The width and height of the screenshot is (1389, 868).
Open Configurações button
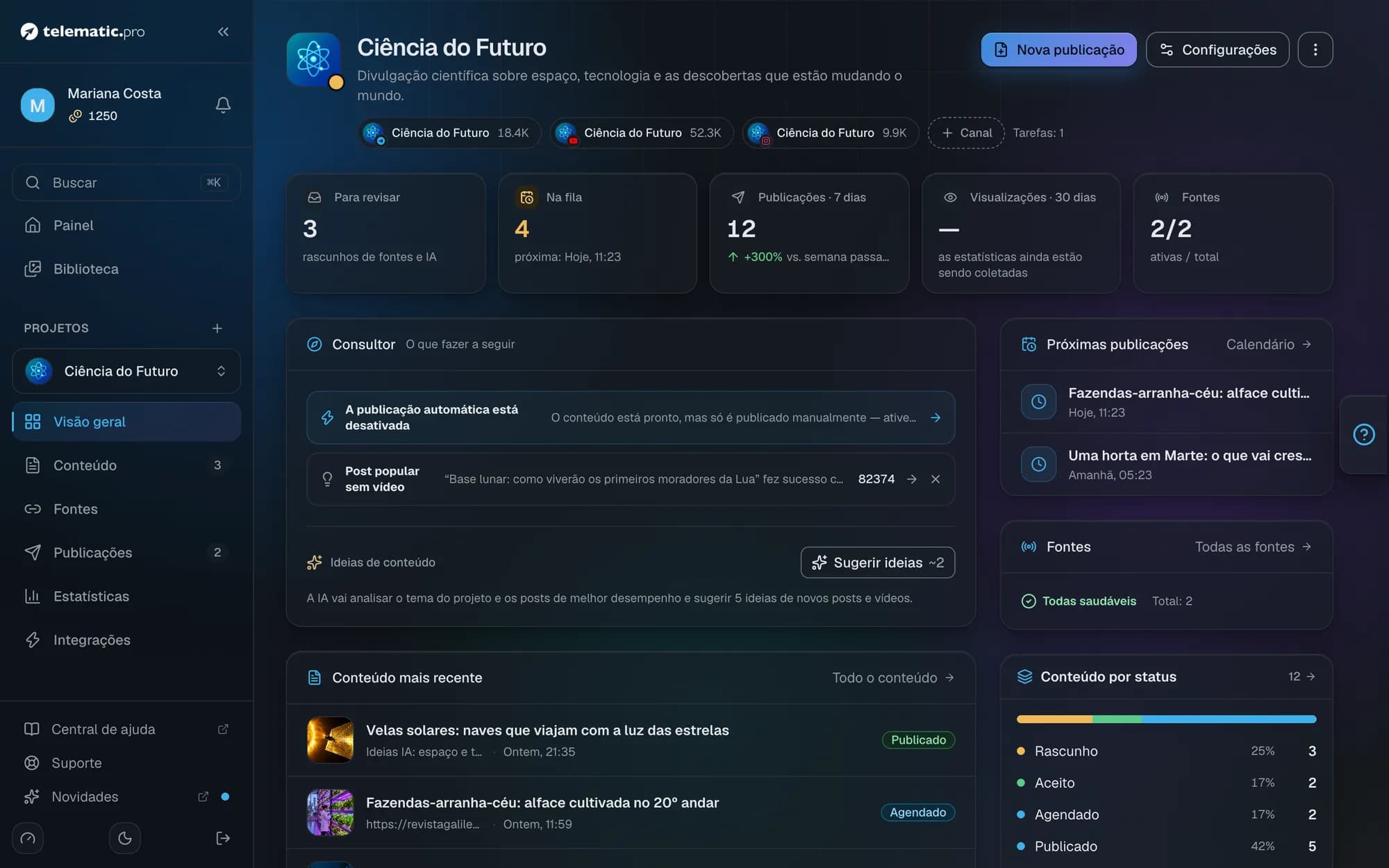pos(1217,49)
